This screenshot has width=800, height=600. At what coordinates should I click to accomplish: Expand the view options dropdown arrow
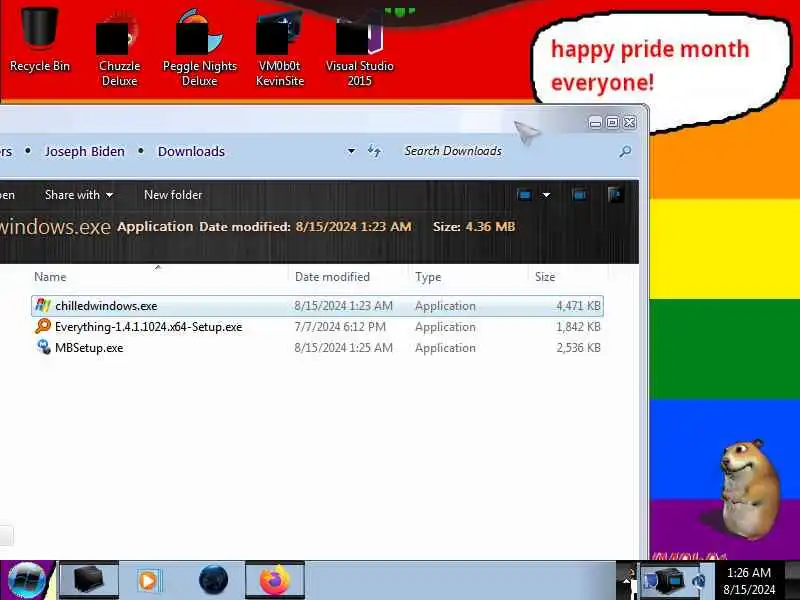point(546,195)
